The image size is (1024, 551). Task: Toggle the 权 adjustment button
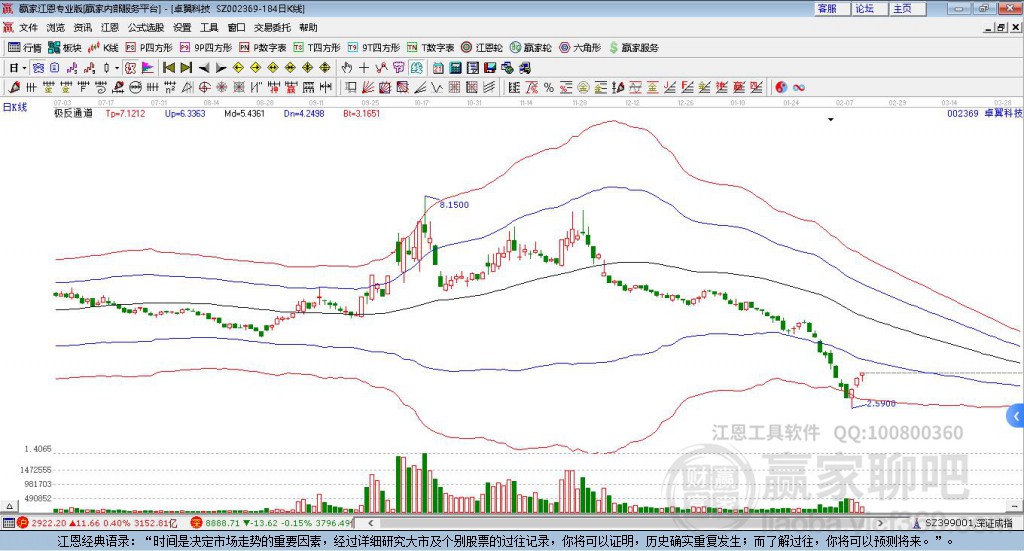(131, 68)
